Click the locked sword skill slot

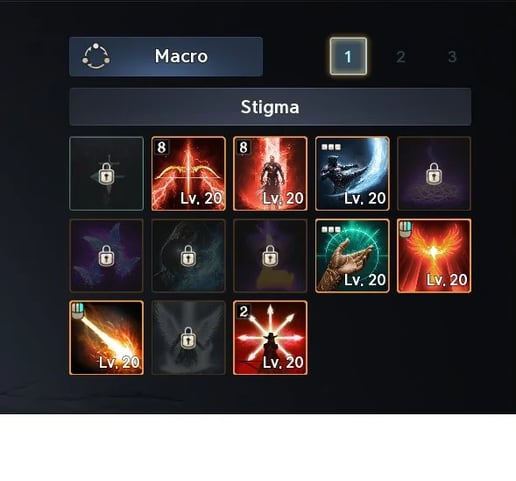[106, 173]
